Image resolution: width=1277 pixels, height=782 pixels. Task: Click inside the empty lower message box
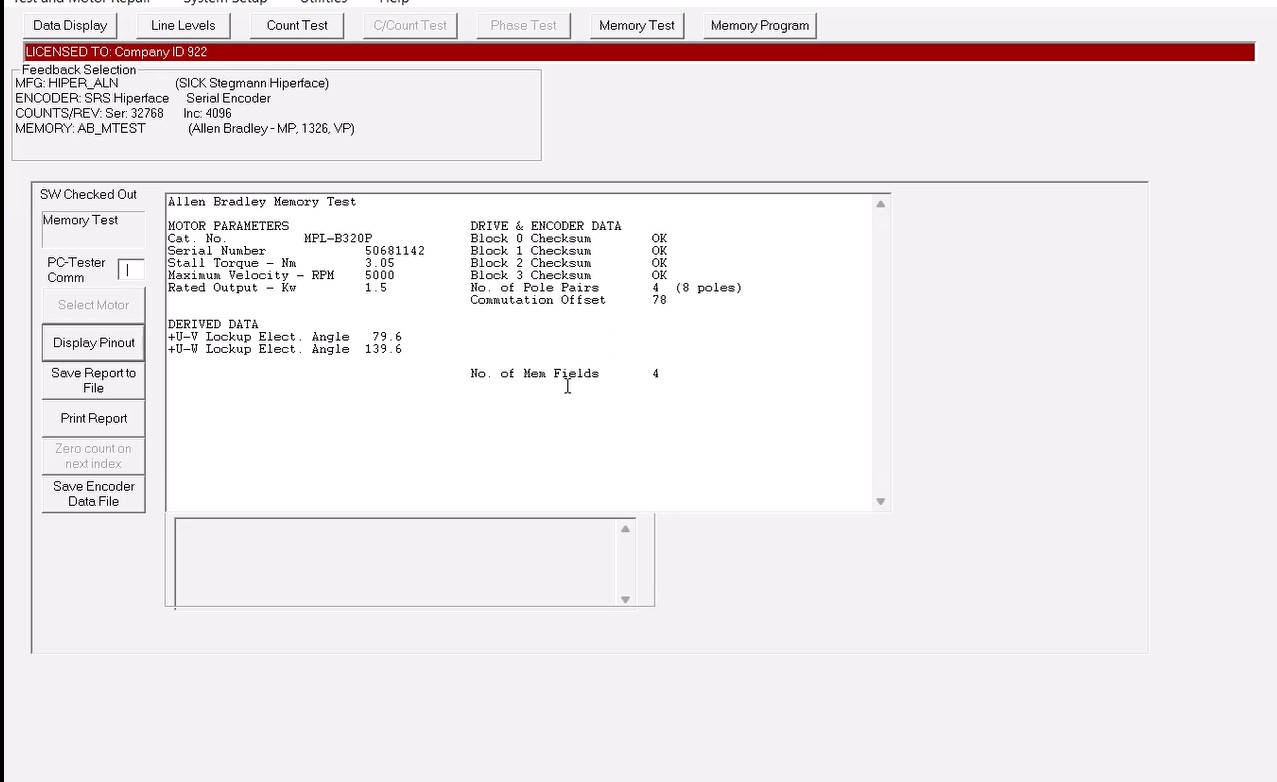point(396,562)
